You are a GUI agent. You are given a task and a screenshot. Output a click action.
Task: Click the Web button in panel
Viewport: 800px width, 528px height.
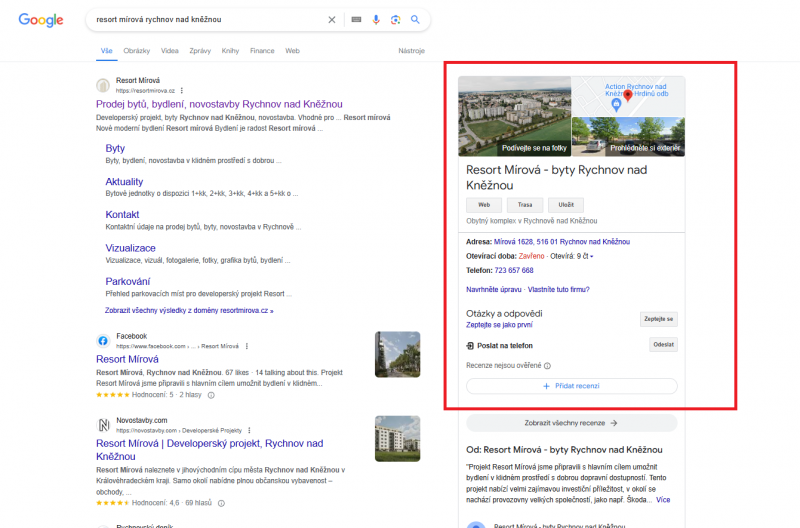pyautogui.click(x=484, y=205)
